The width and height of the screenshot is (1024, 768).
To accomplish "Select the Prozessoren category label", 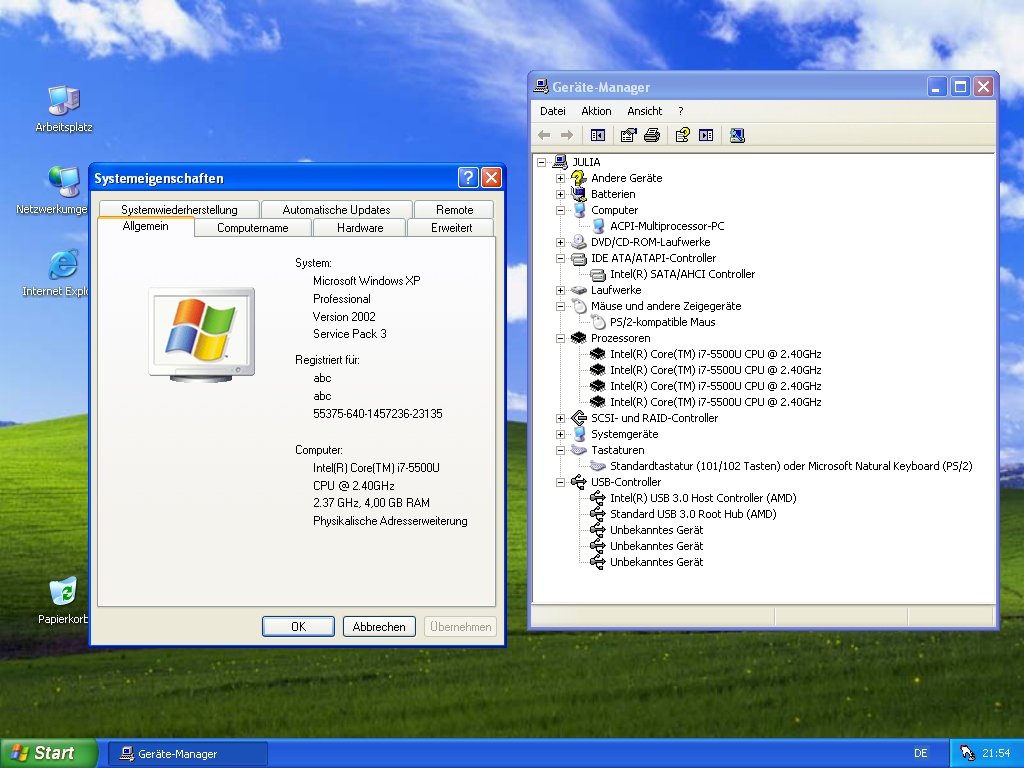I will pyautogui.click(x=620, y=338).
